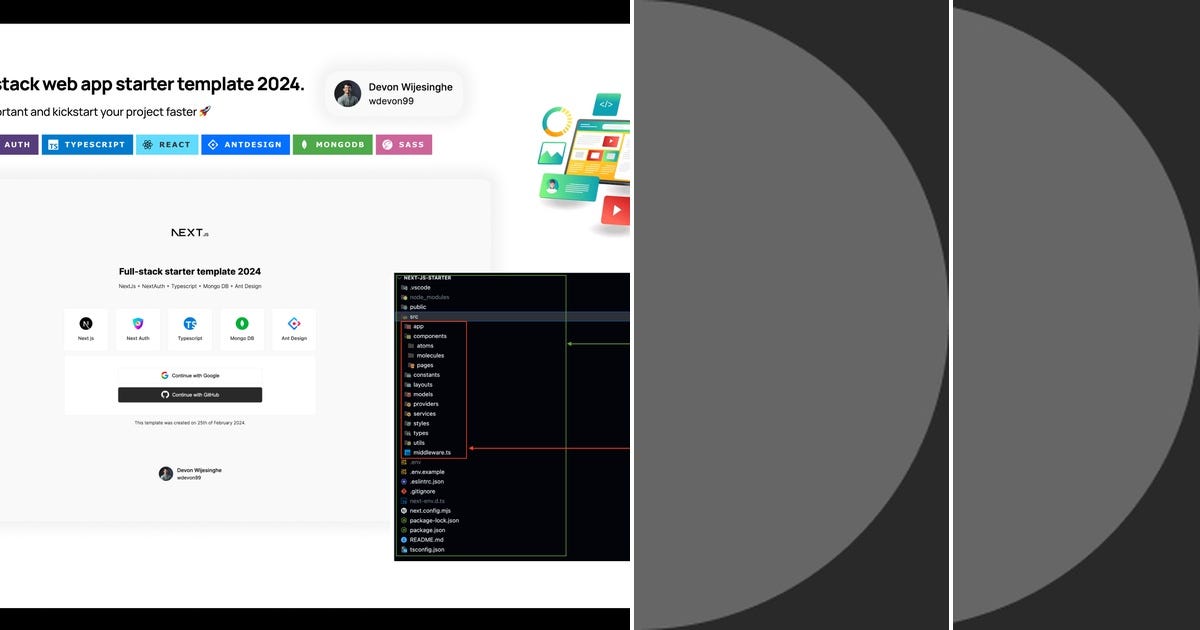Click the git icon beside .gitignore

point(403,491)
